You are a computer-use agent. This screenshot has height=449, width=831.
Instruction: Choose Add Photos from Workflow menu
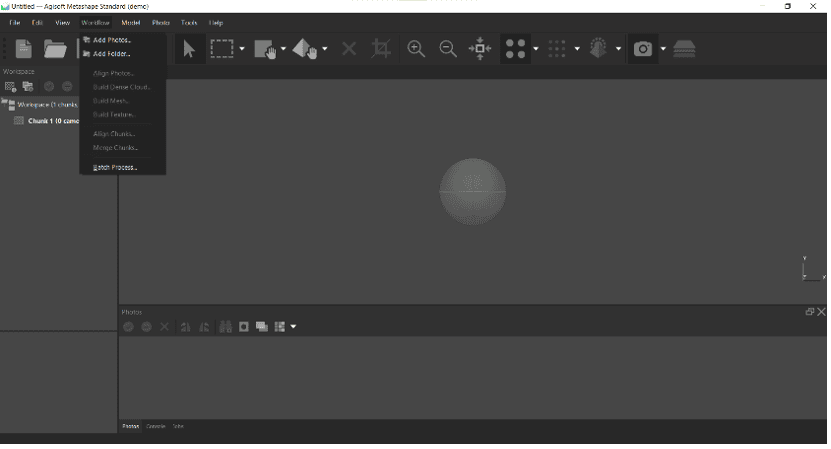[111, 40]
